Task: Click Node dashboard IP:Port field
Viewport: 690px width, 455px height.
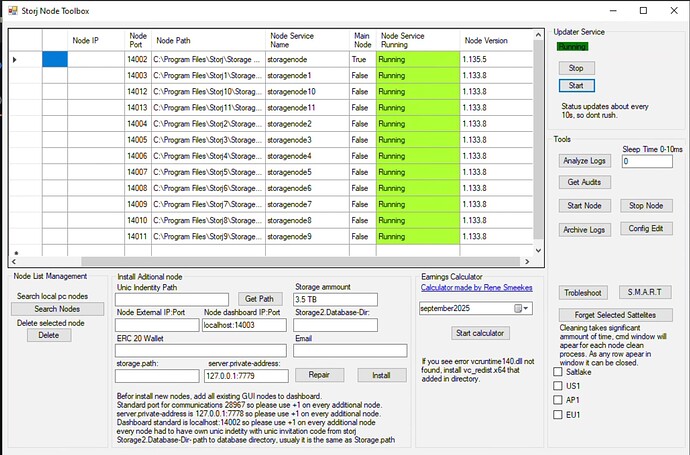Action: point(244,325)
